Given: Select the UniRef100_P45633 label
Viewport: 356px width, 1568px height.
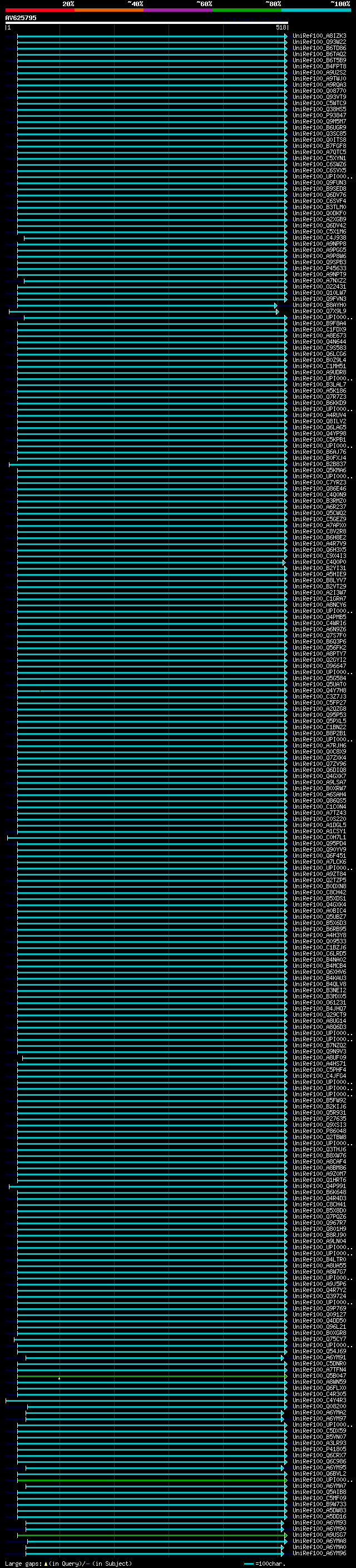Looking at the screenshot, I should [319, 269].
